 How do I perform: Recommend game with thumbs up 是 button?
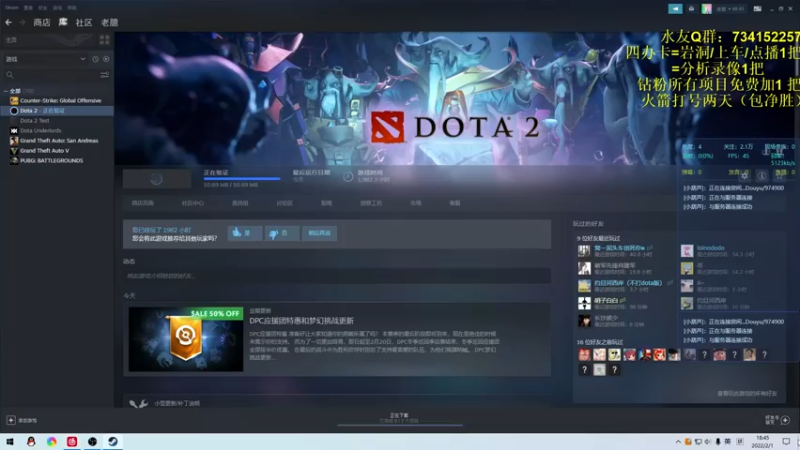pos(245,233)
